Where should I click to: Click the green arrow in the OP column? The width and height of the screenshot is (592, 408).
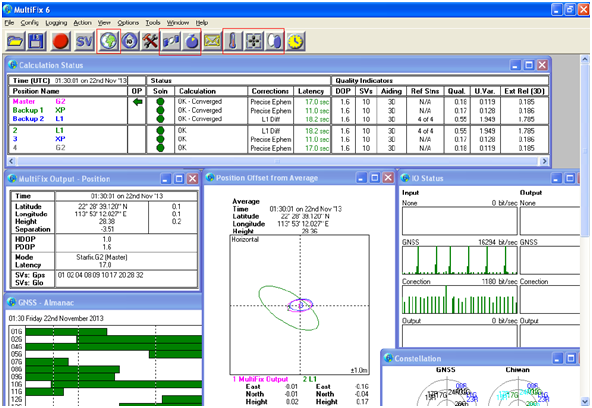click(137, 102)
